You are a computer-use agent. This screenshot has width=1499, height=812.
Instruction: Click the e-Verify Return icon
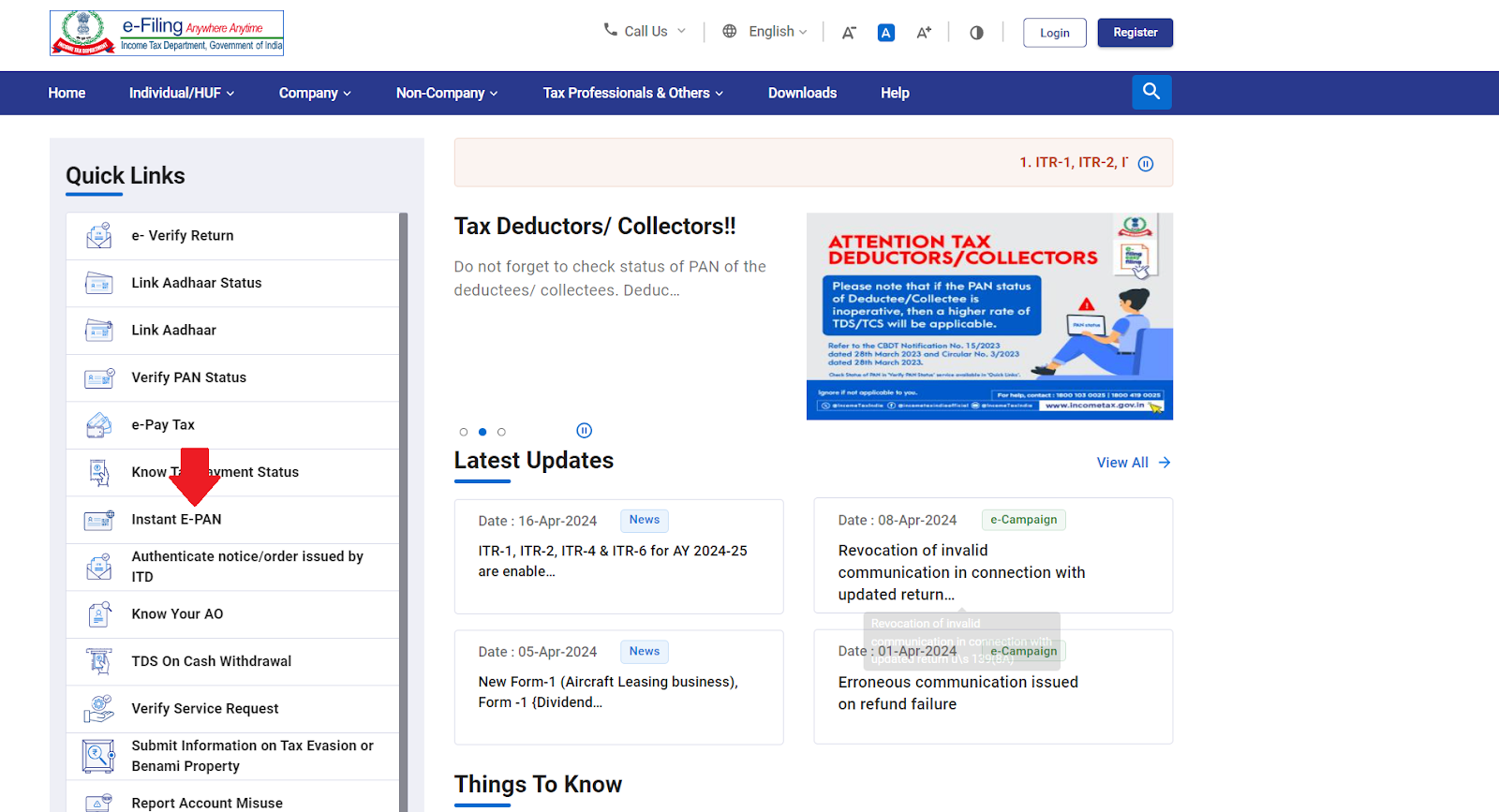point(99,236)
